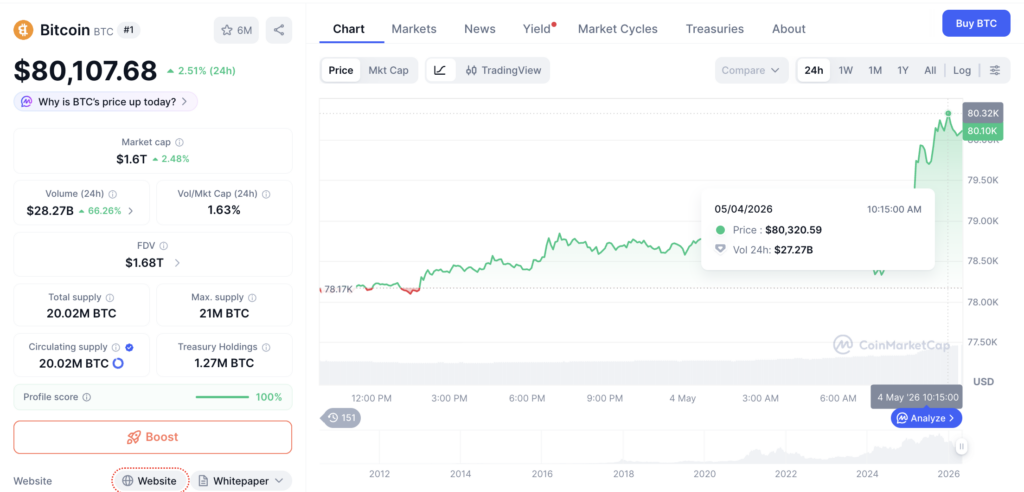Click FDV info icon
The height and width of the screenshot is (492, 1024).
163,246
